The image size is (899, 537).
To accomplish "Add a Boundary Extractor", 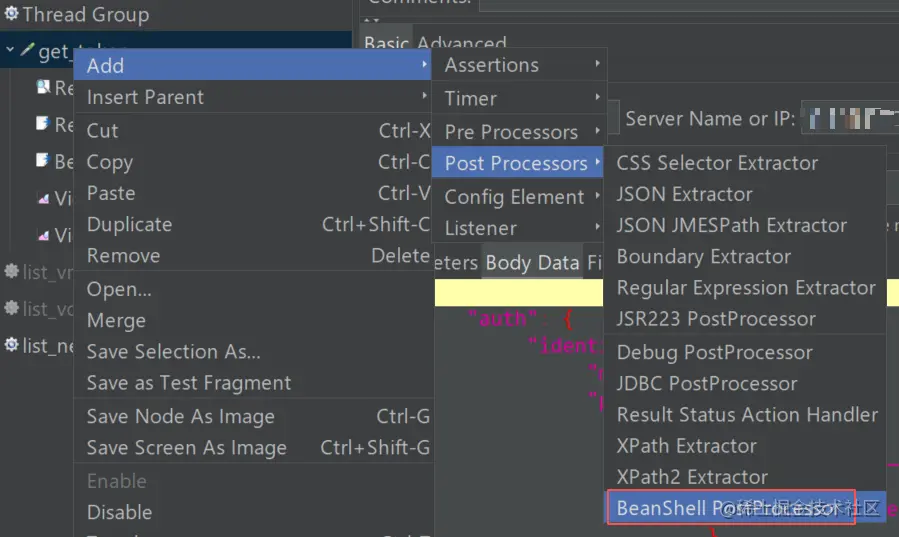I will coord(745,257).
